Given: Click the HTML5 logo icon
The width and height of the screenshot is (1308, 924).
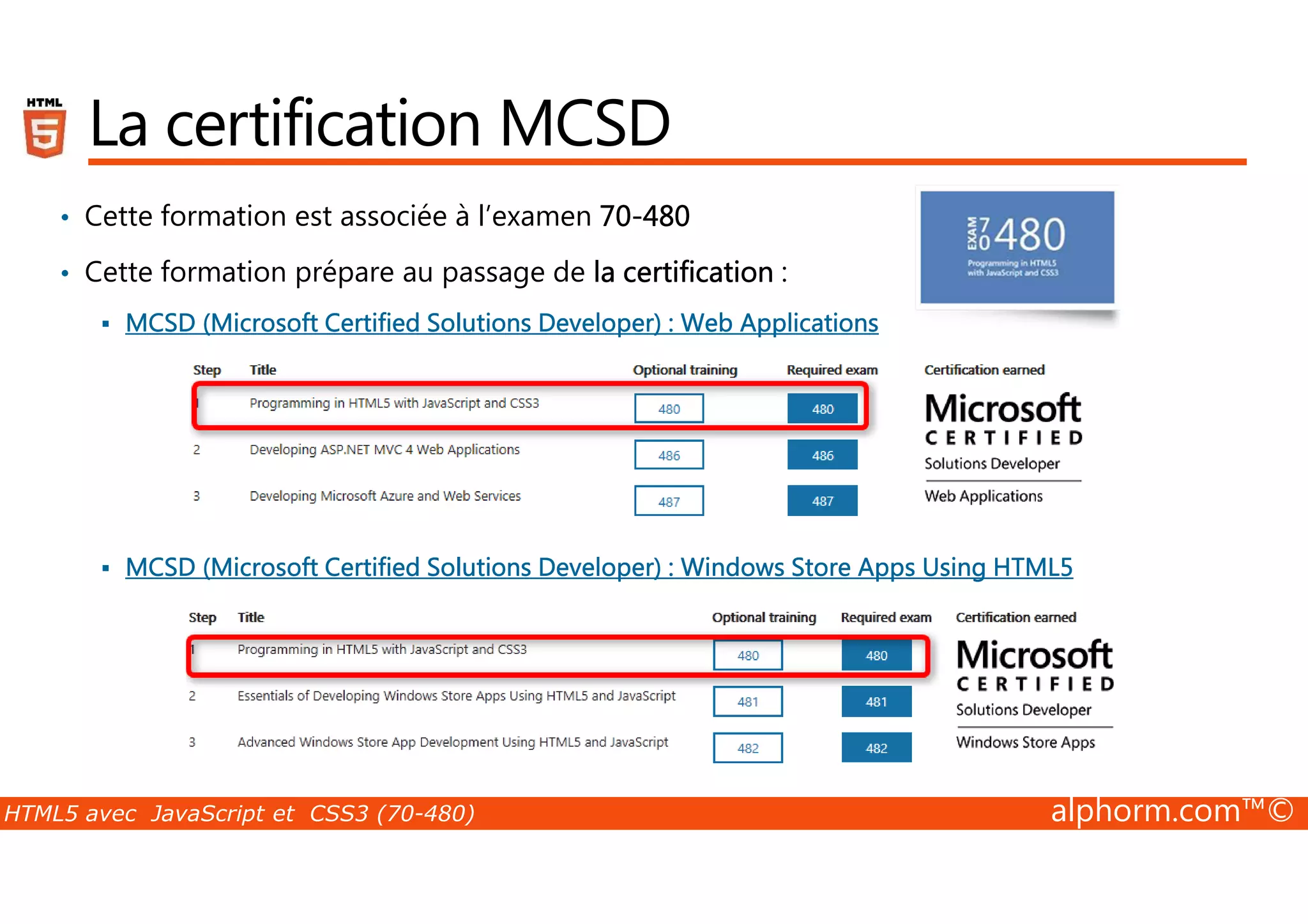Looking at the screenshot, I should pyautogui.click(x=45, y=127).
